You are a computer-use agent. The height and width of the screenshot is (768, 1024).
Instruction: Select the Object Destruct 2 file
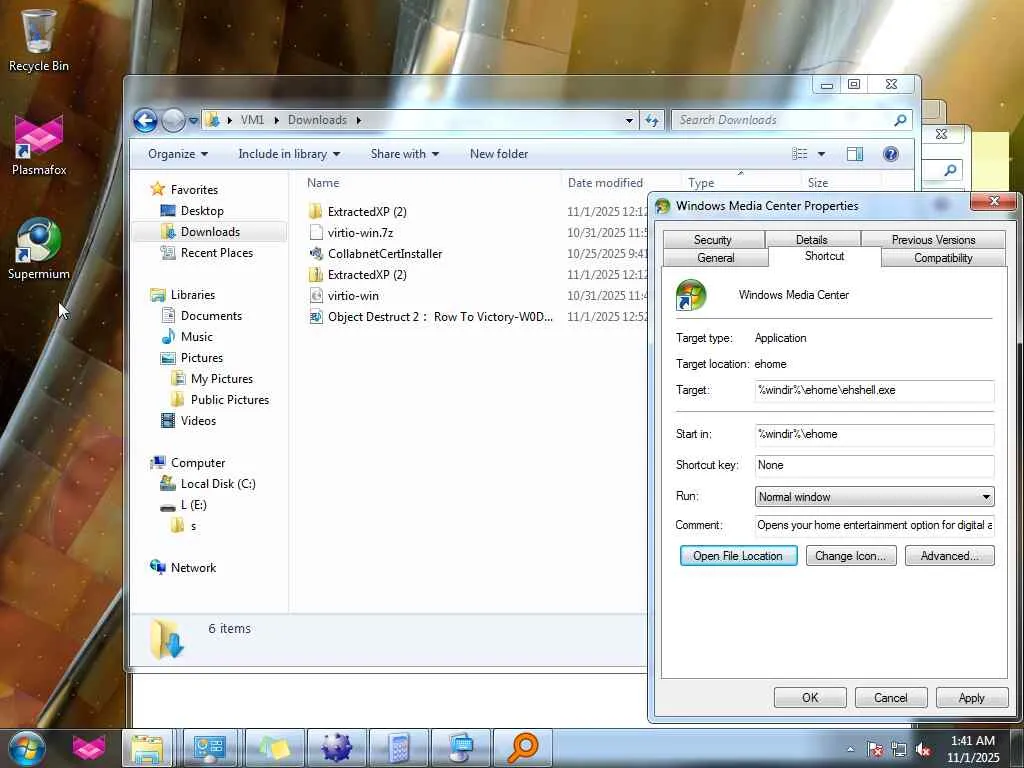(x=440, y=317)
